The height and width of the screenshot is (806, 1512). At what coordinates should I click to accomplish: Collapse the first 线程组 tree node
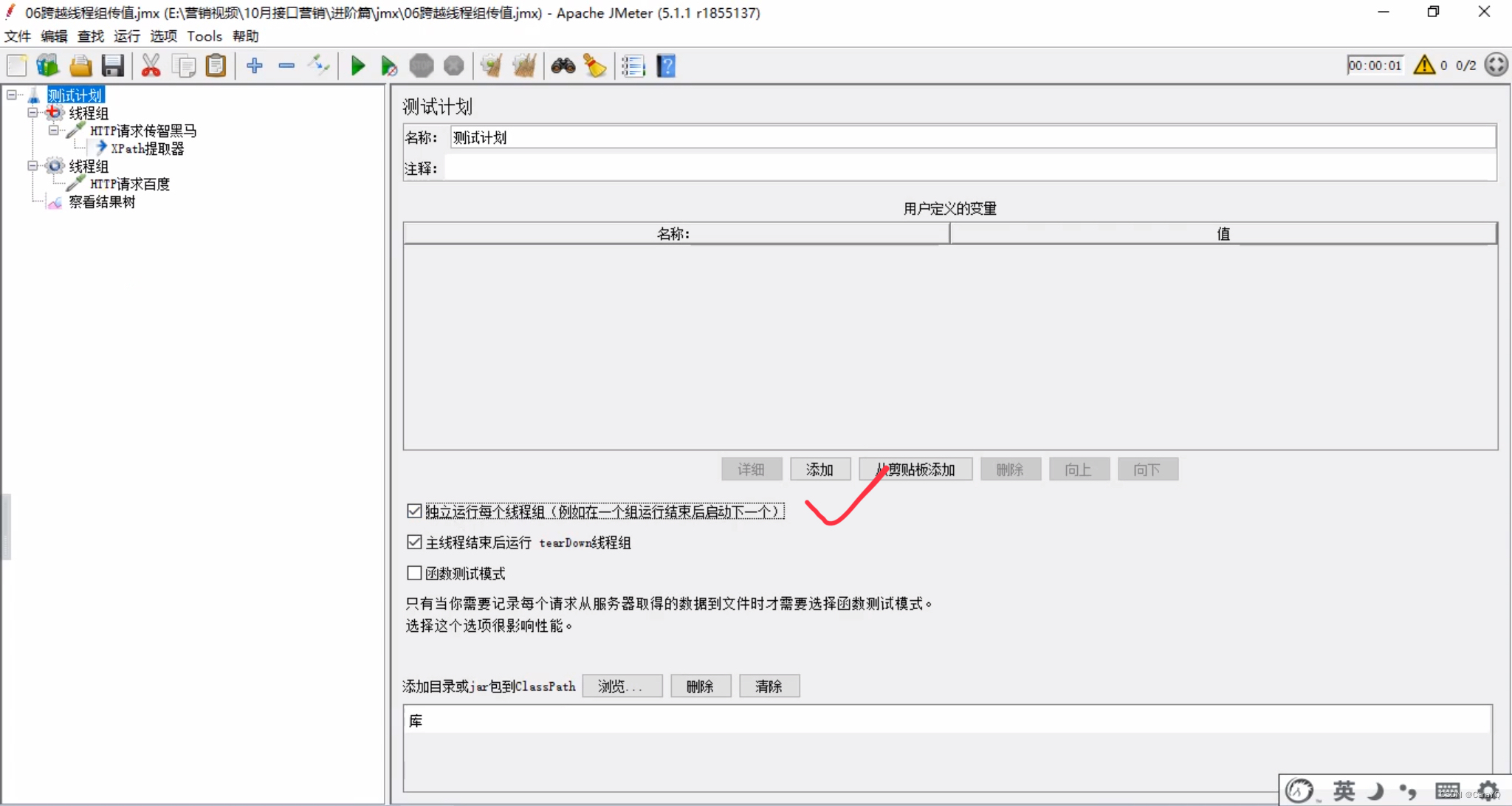(x=32, y=112)
